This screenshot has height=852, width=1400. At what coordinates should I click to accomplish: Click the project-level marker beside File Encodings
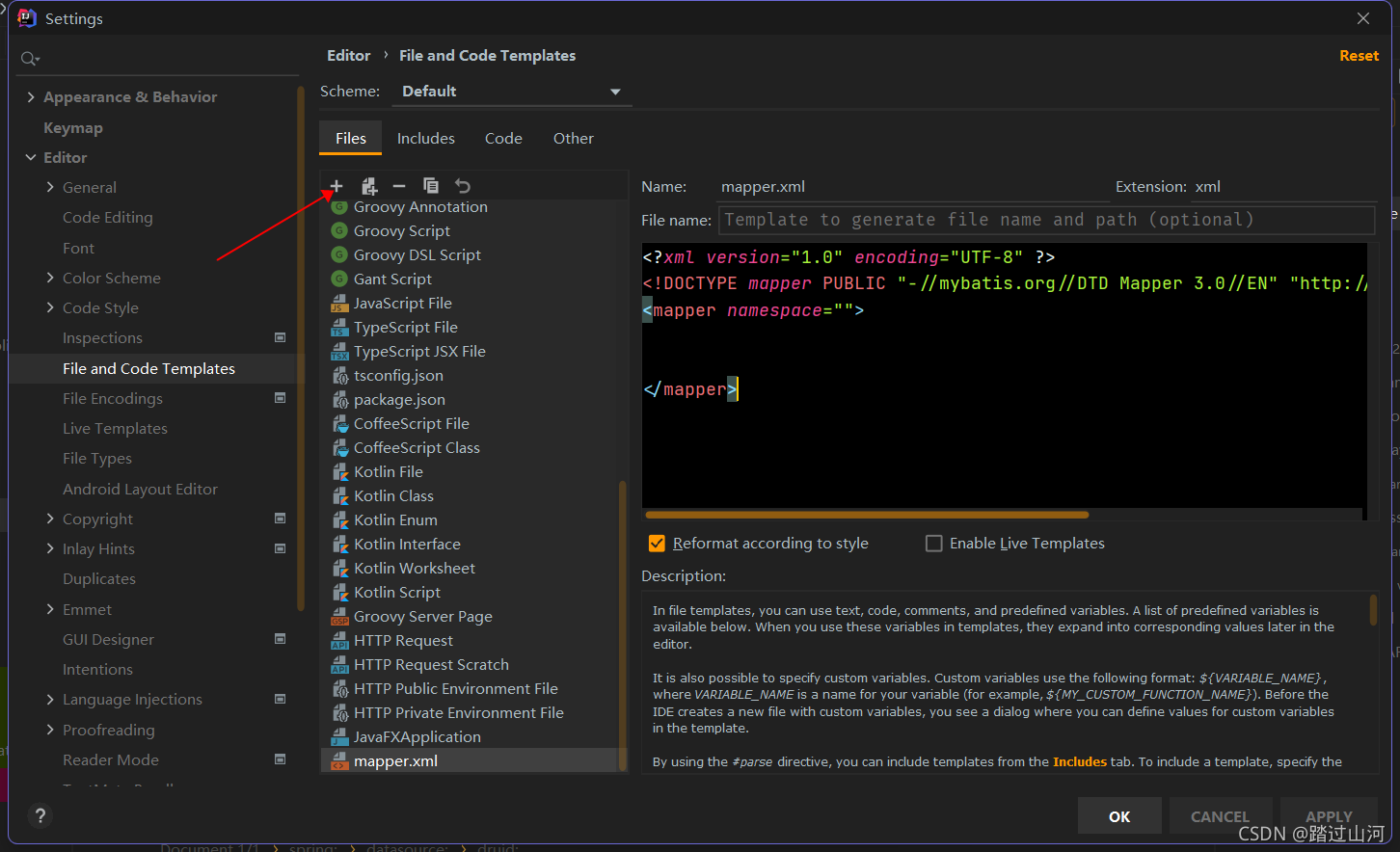(281, 398)
